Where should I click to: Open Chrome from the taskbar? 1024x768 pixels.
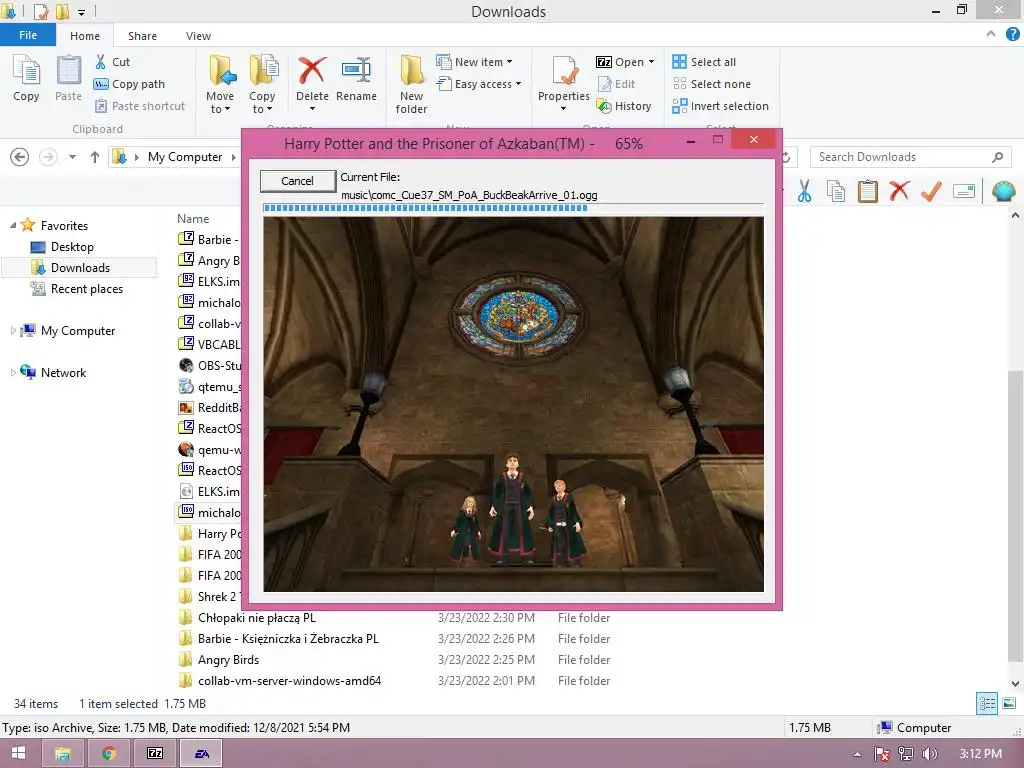pyautogui.click(x=108, y=754)
